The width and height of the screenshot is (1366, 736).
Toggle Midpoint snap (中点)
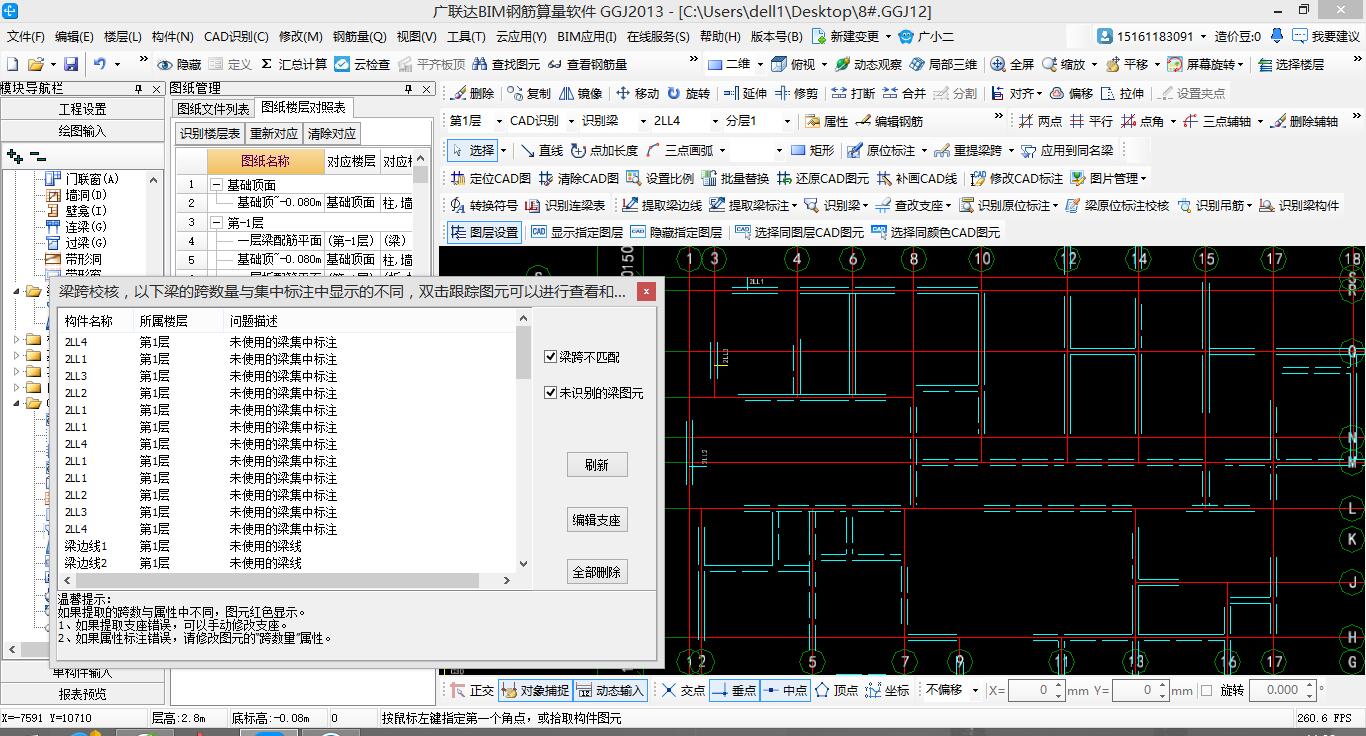[785, 690]
